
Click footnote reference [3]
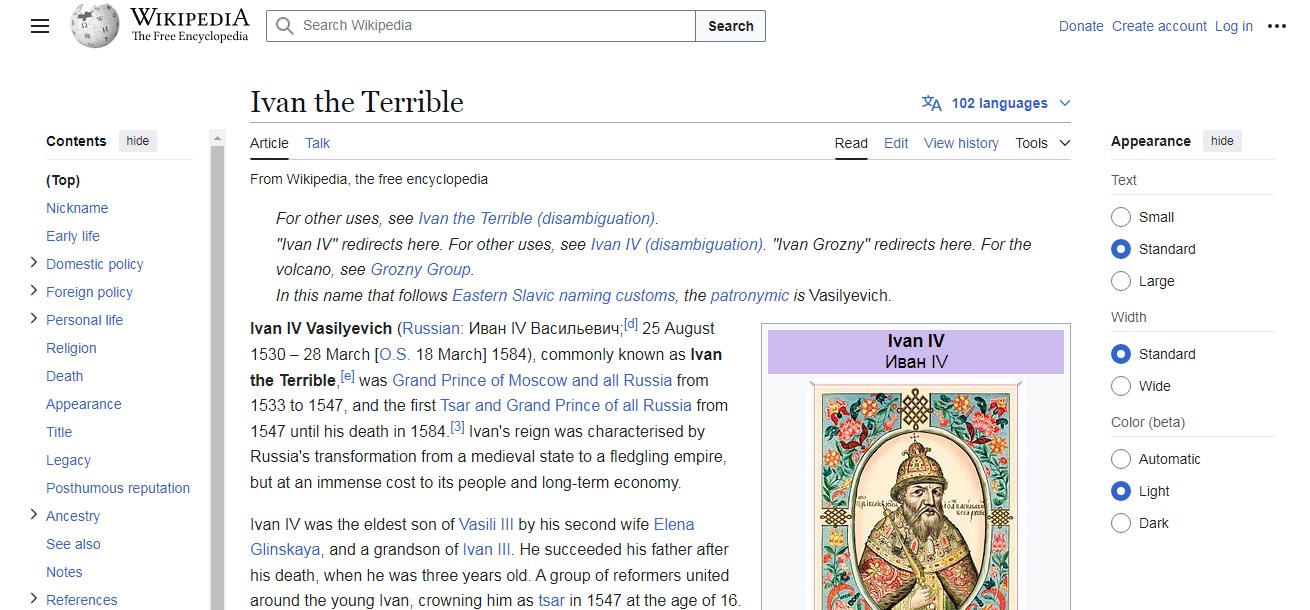[x=457, y=427]
